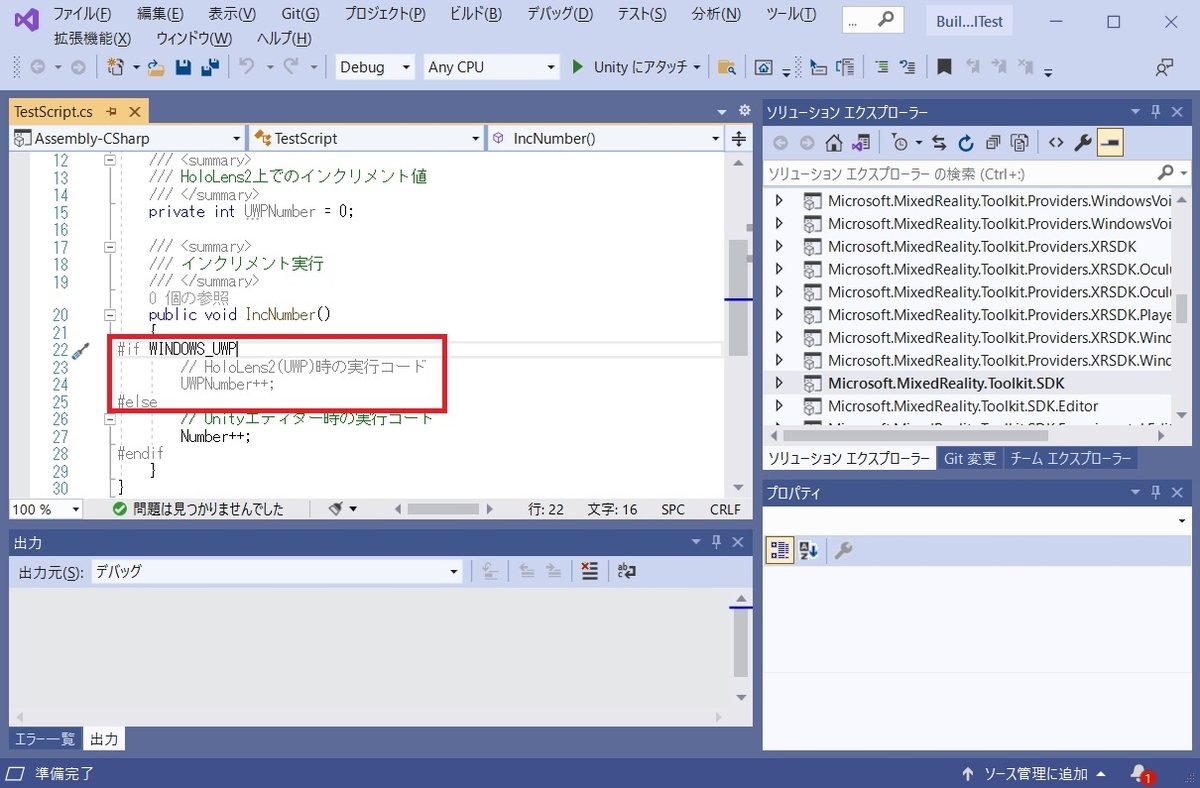Image resolution: width=1200 pixels, height=788 pixels.
Task: Click the Redo arrow in the toolbar
Action: click(291, 67)
